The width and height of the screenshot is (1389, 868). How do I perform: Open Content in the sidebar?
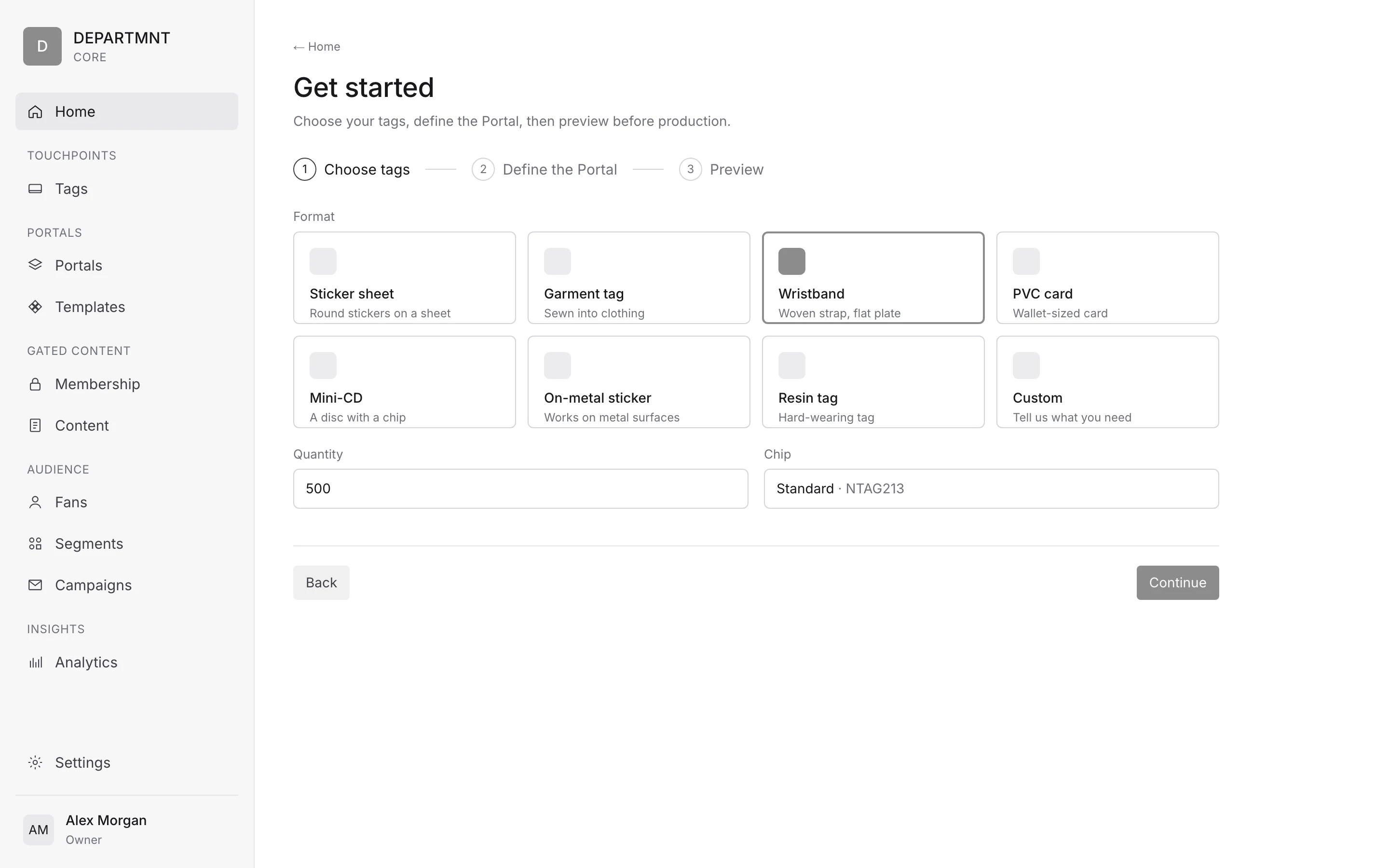click(127, 425)
